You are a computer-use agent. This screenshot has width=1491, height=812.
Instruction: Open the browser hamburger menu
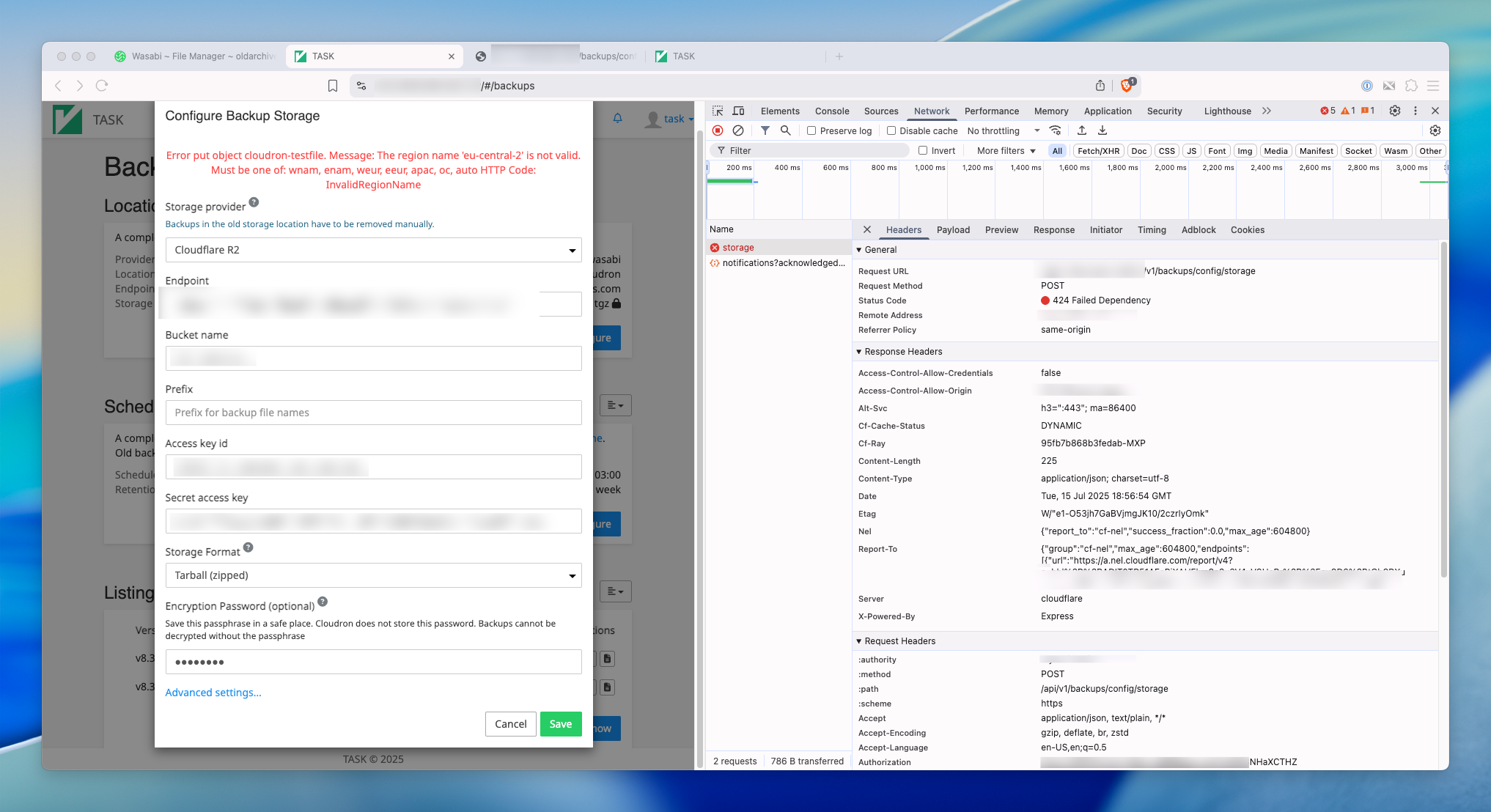(1433, 86)
